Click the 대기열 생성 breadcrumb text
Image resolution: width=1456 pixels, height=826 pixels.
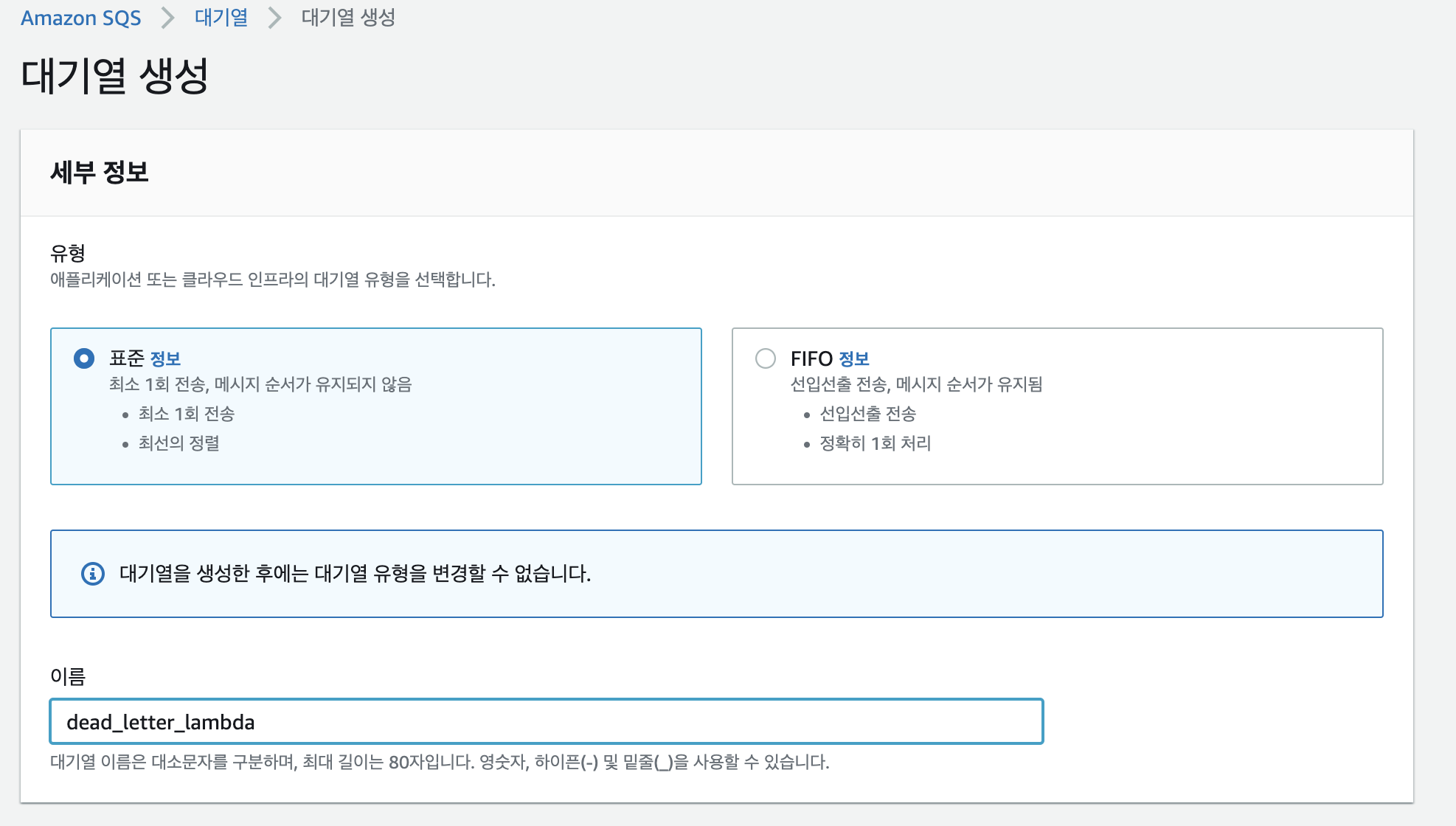[x=348, y=18]
